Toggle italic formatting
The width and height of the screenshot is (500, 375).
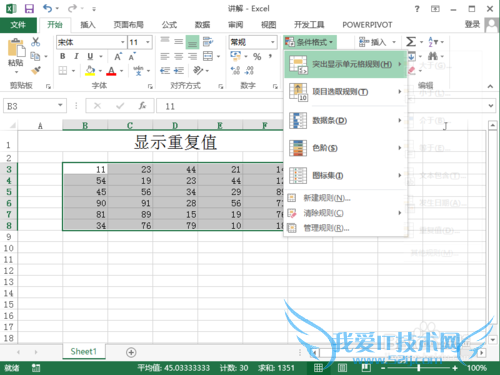coord(76,56)
